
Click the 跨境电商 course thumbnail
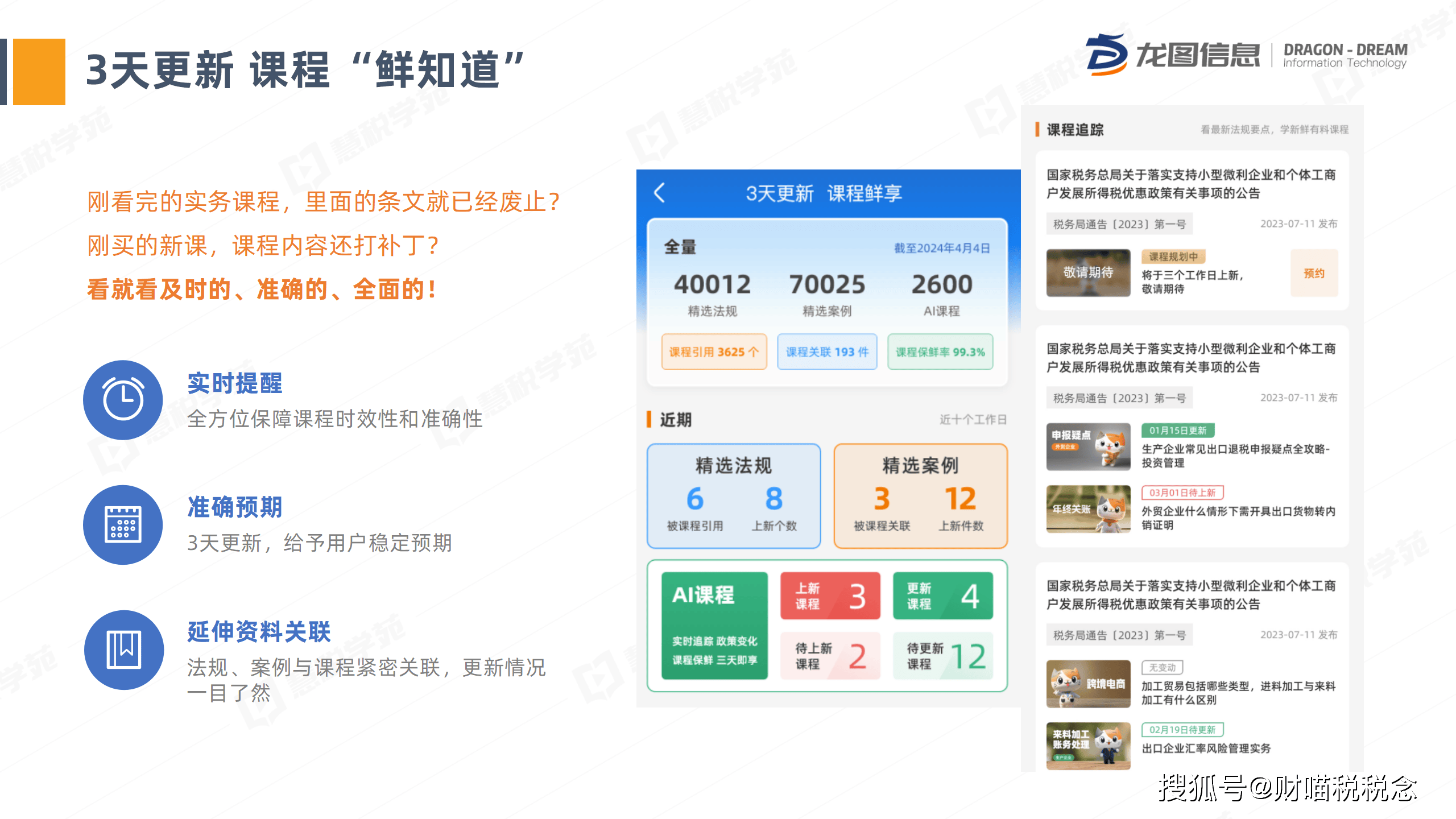1088,684
